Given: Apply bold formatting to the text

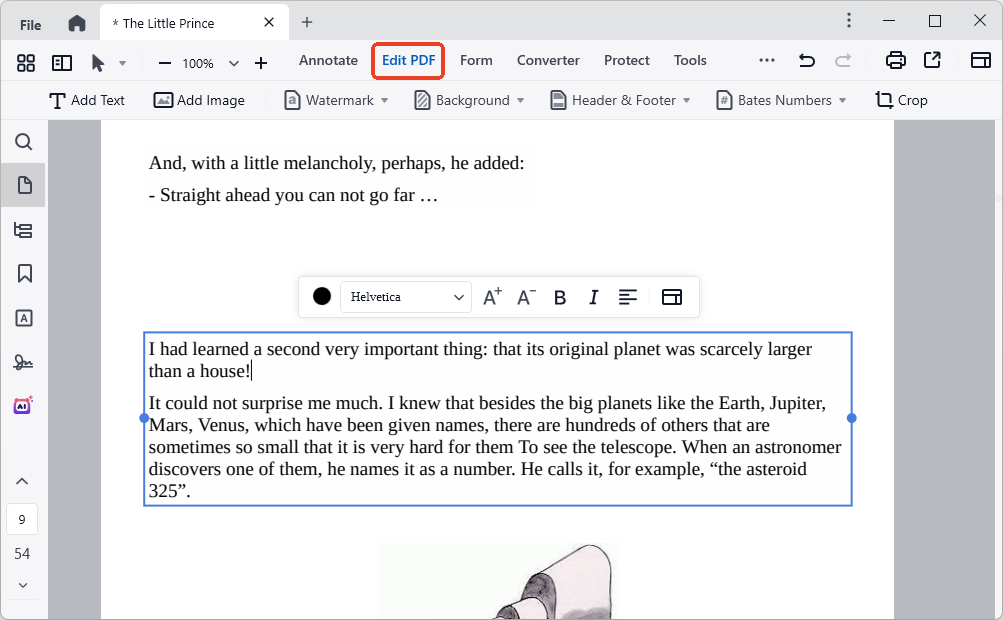Looking at the screenshot, I should (559, 297).
